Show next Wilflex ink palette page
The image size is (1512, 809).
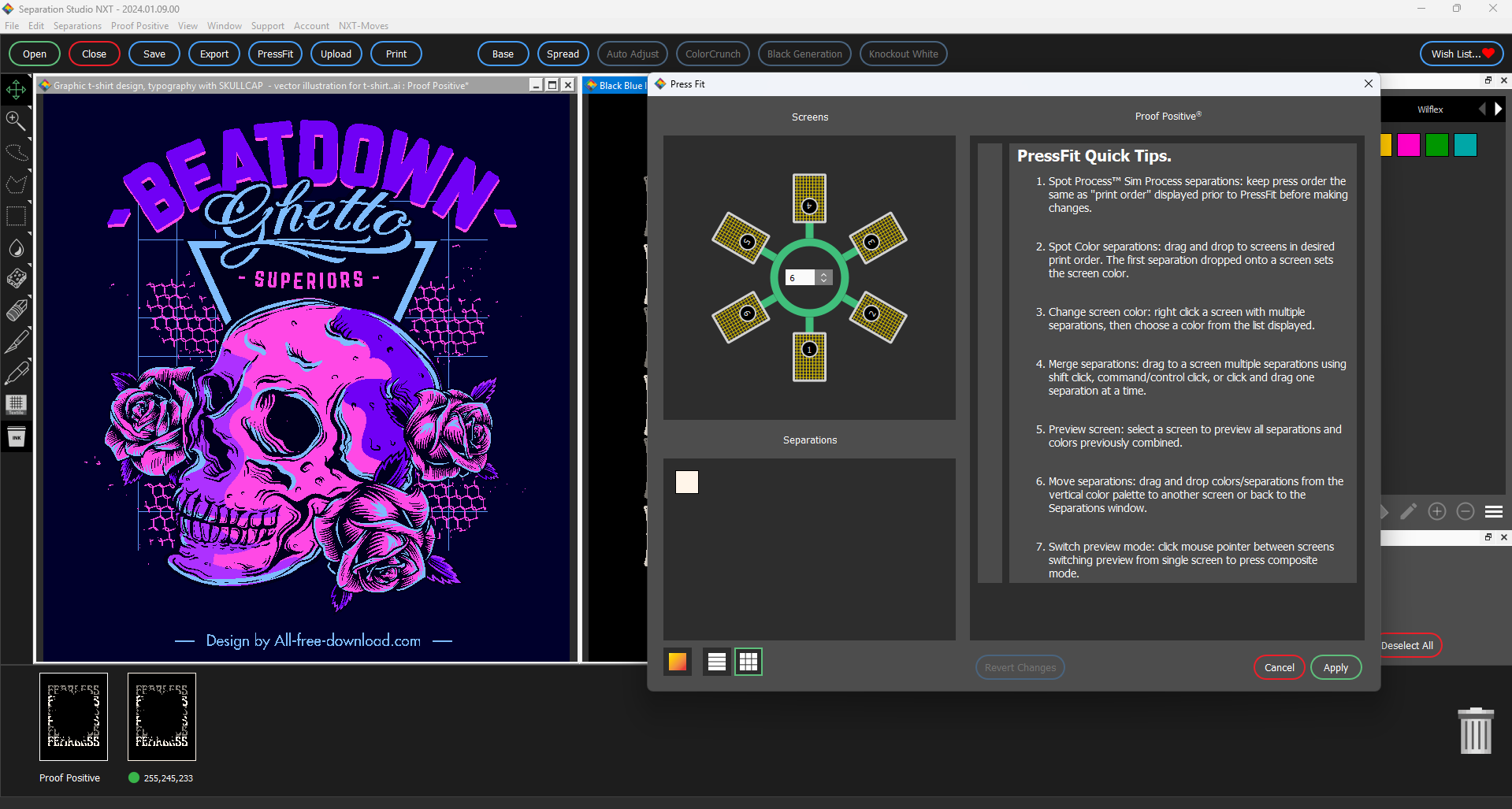(1499, 109)
